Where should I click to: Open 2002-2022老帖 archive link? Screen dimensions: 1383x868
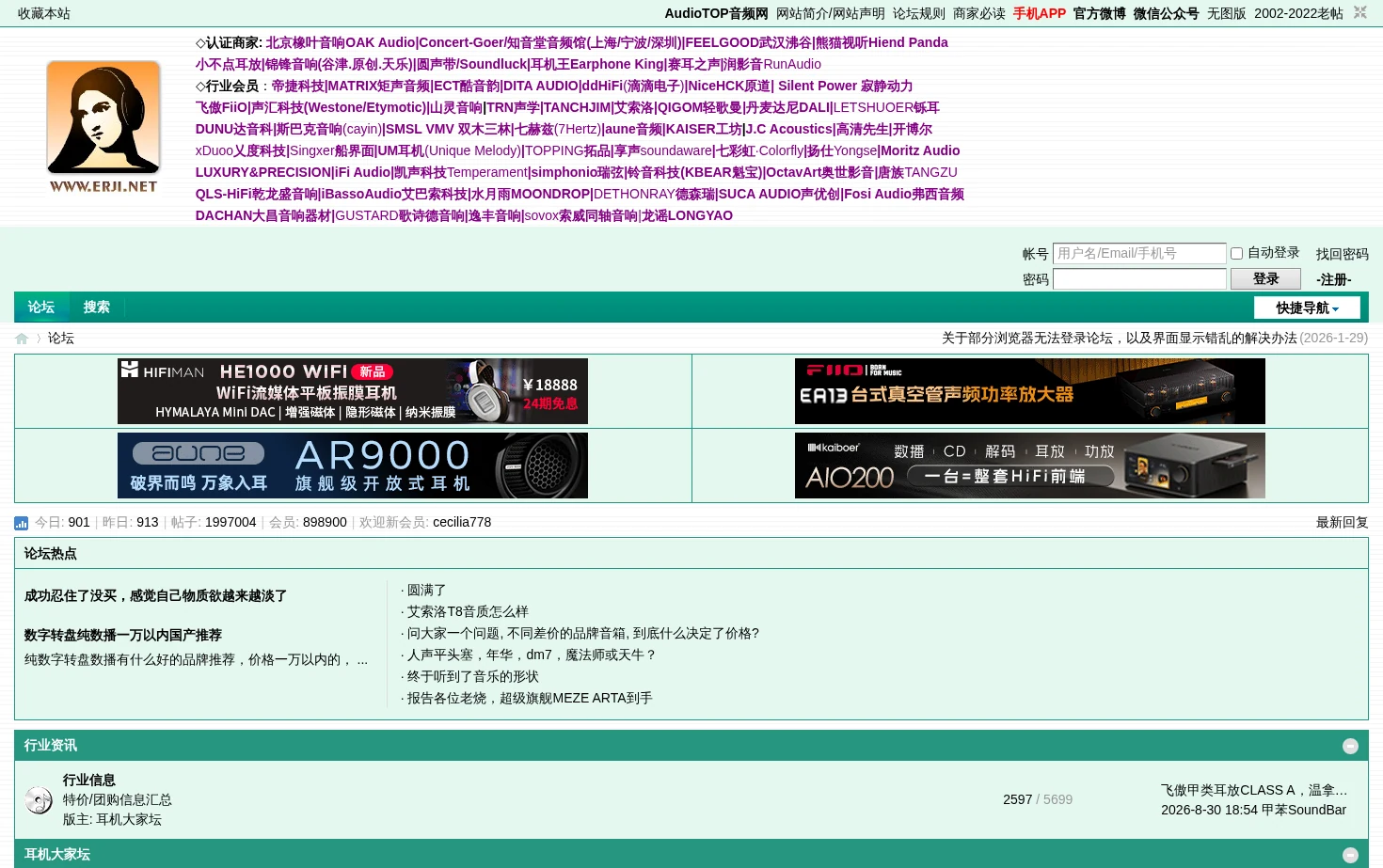tap(1298, 13)
